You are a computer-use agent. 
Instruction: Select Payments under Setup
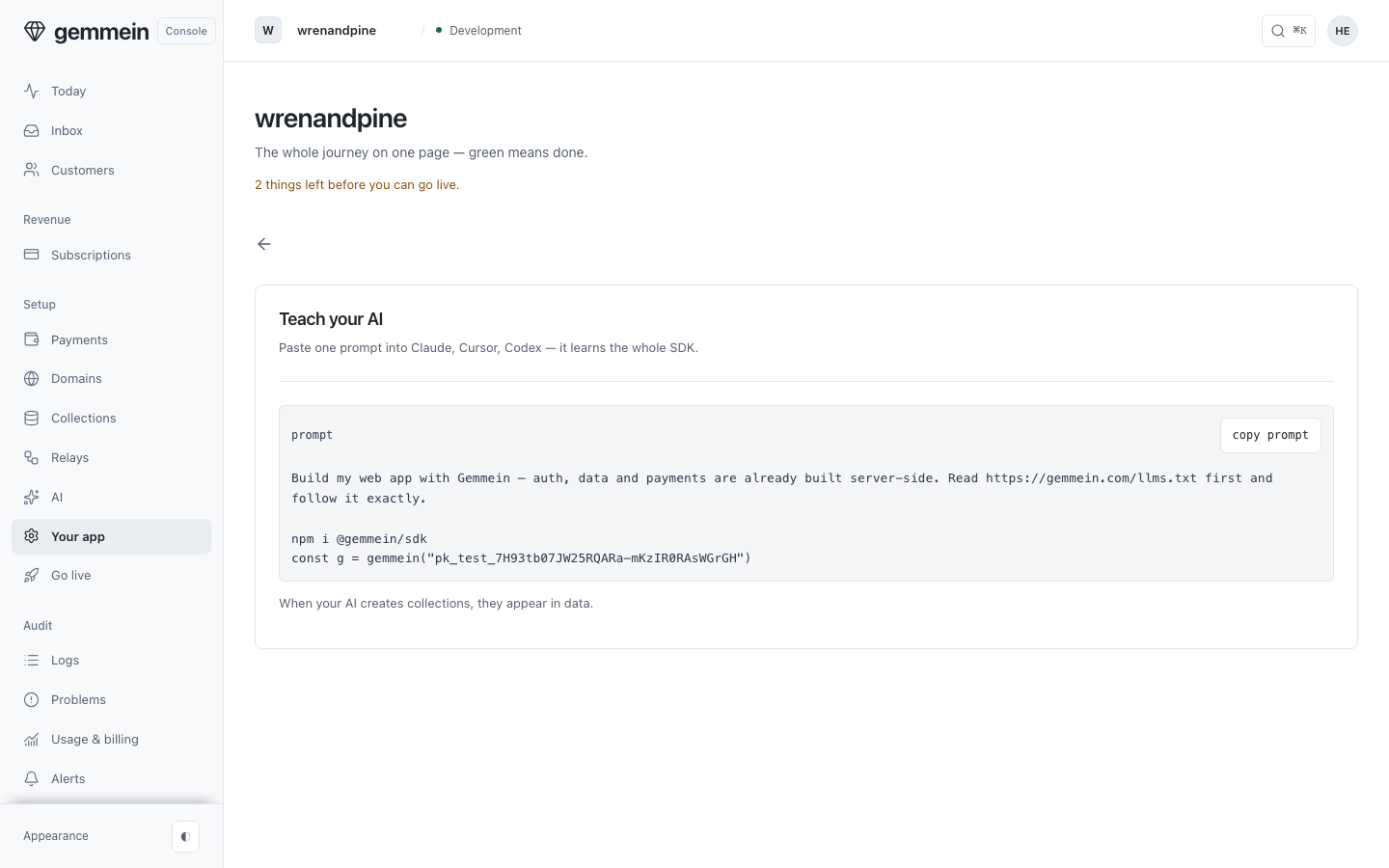point(111,339)
